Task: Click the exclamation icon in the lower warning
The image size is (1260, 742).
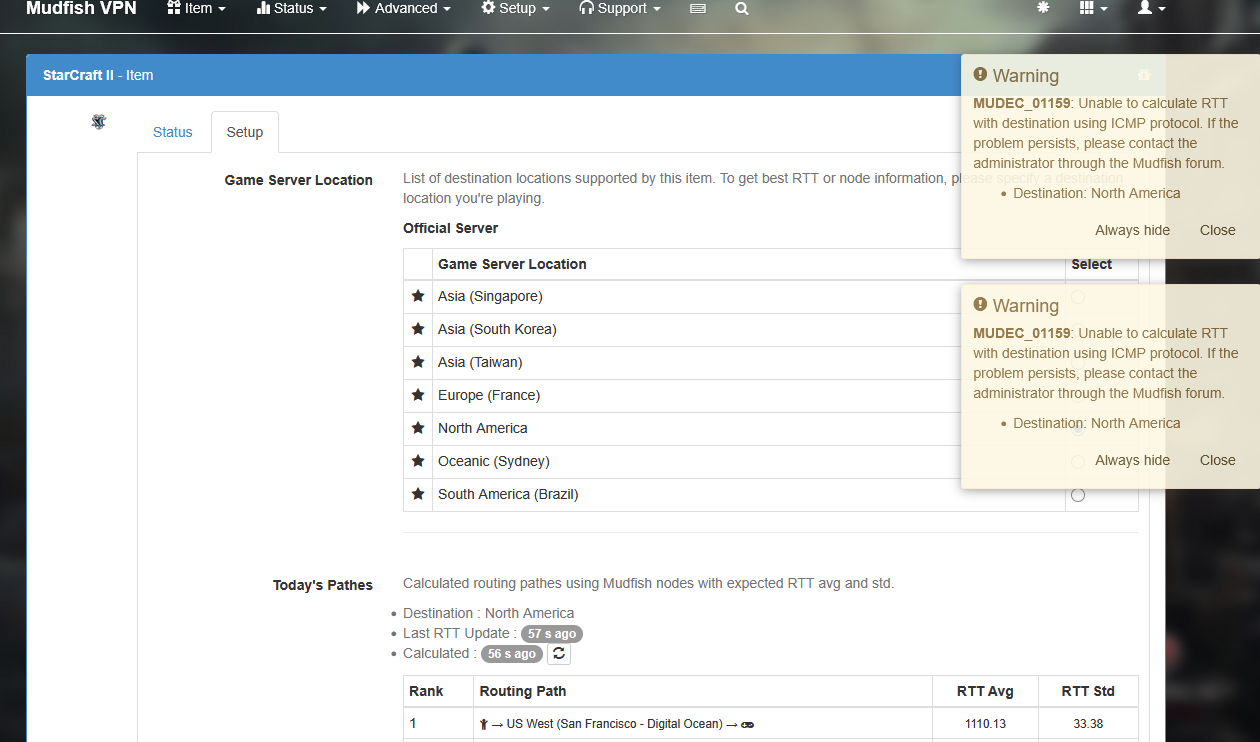Action: pos(980,305)
